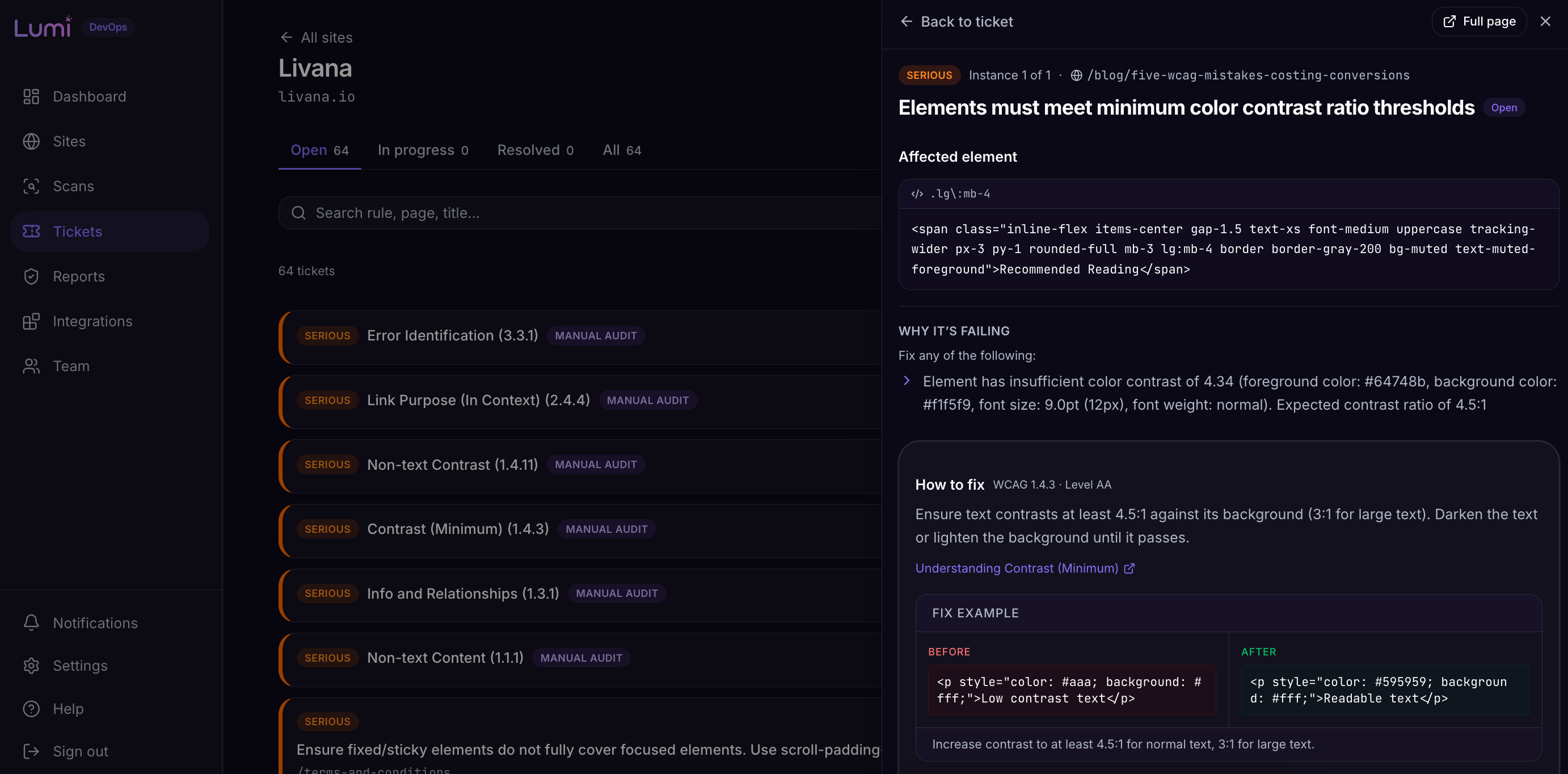
Task: Switch to the Resolved tab
Action: [536, 150]
